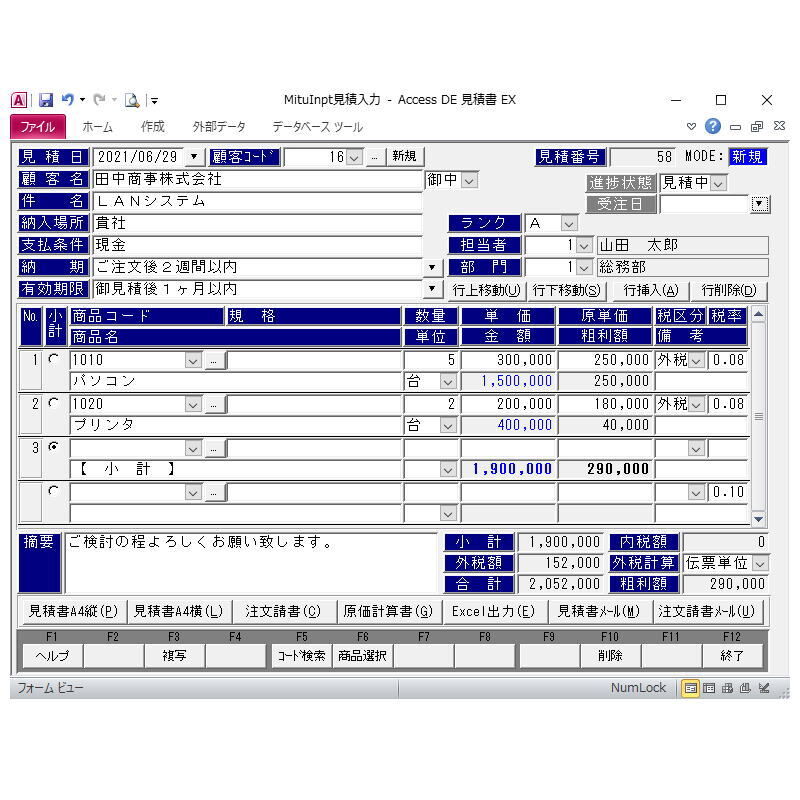Click the Save icon in quick access toolbar
The height and width of the screenshot is (800, 800).
pyautogui.click(x=46, y=100)
